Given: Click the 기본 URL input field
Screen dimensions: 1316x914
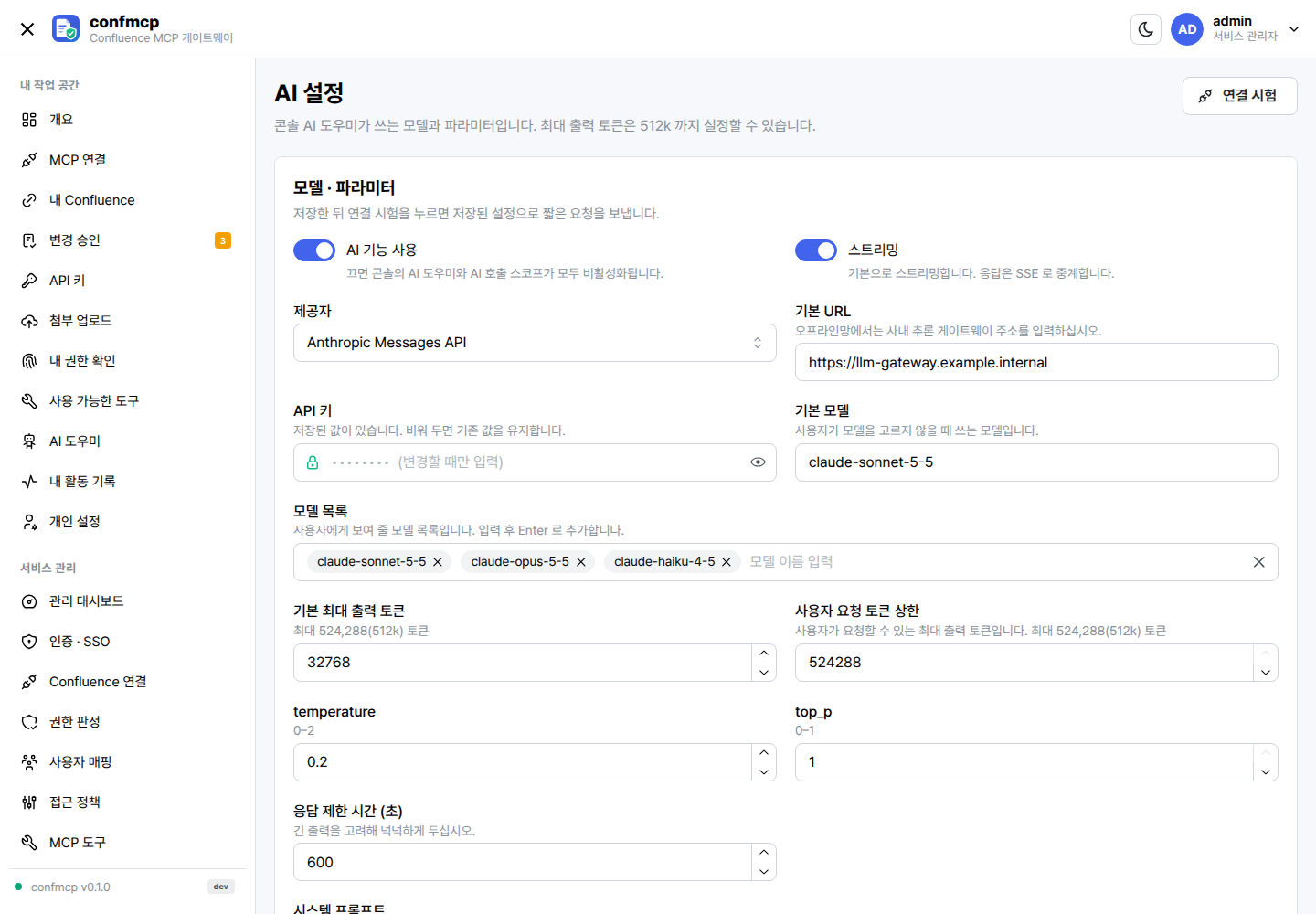Looking at the screenshot, I should click(1036, 362).
